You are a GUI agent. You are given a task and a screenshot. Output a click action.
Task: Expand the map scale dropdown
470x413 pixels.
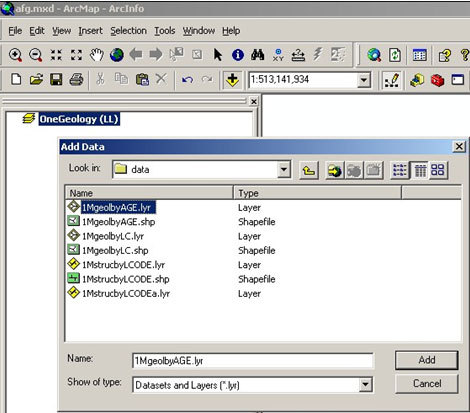tap(364, 80)
